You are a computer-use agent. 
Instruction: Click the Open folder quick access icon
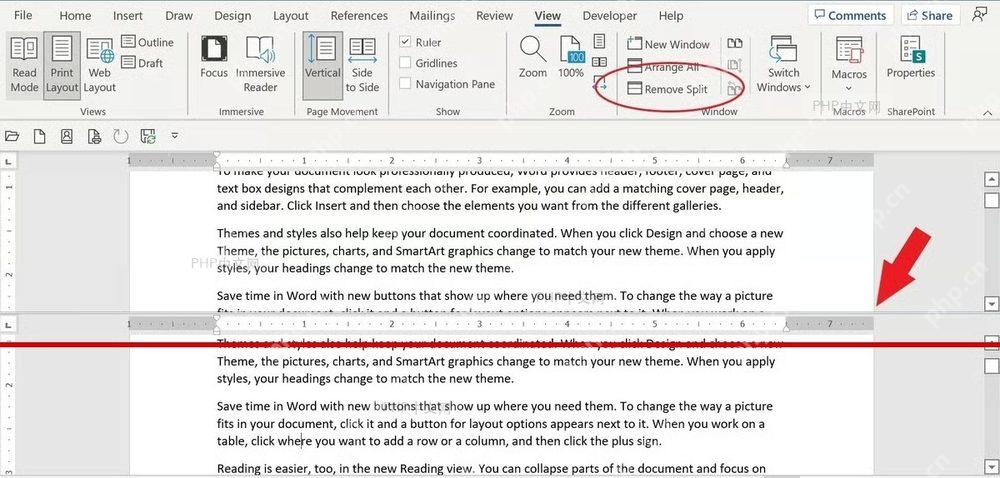click(x=11, y=136)
